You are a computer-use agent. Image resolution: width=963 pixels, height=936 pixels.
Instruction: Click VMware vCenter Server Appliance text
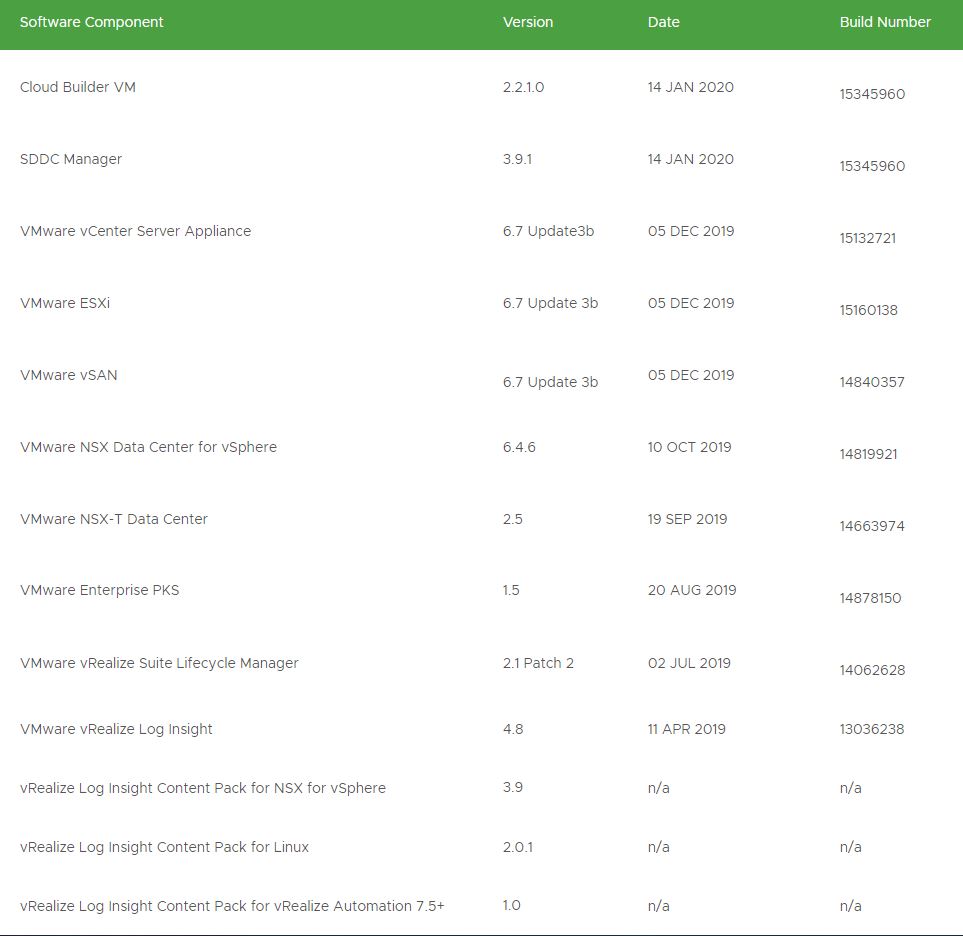tap(135, 231)
